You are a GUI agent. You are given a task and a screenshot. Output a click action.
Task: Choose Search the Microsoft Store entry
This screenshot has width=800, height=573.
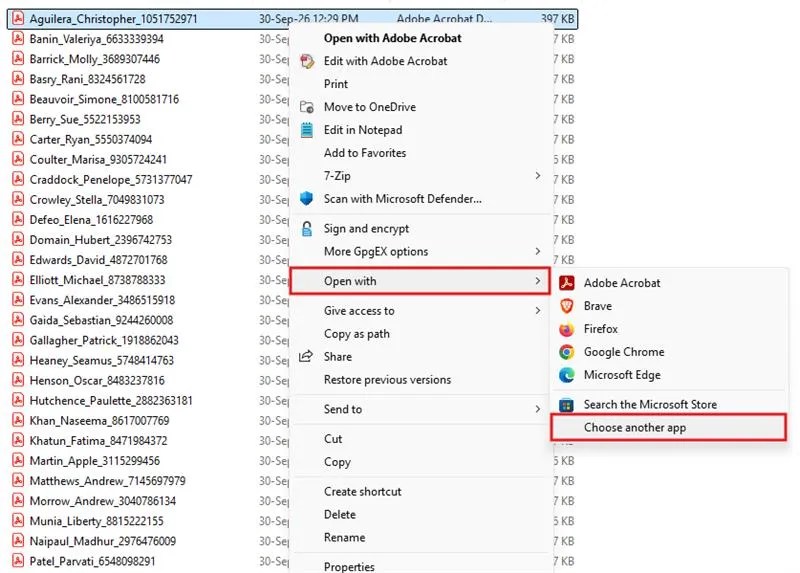[650, 405]
